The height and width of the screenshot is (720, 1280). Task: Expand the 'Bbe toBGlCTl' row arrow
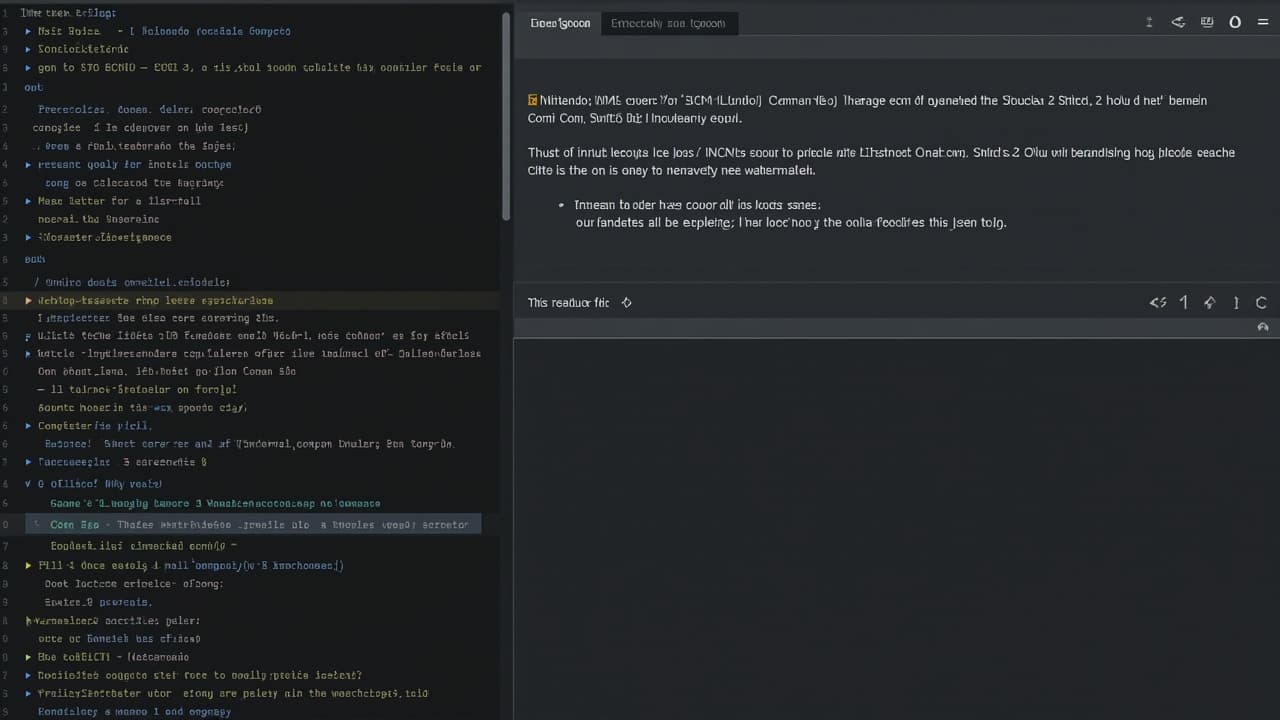tap(28, 657)
